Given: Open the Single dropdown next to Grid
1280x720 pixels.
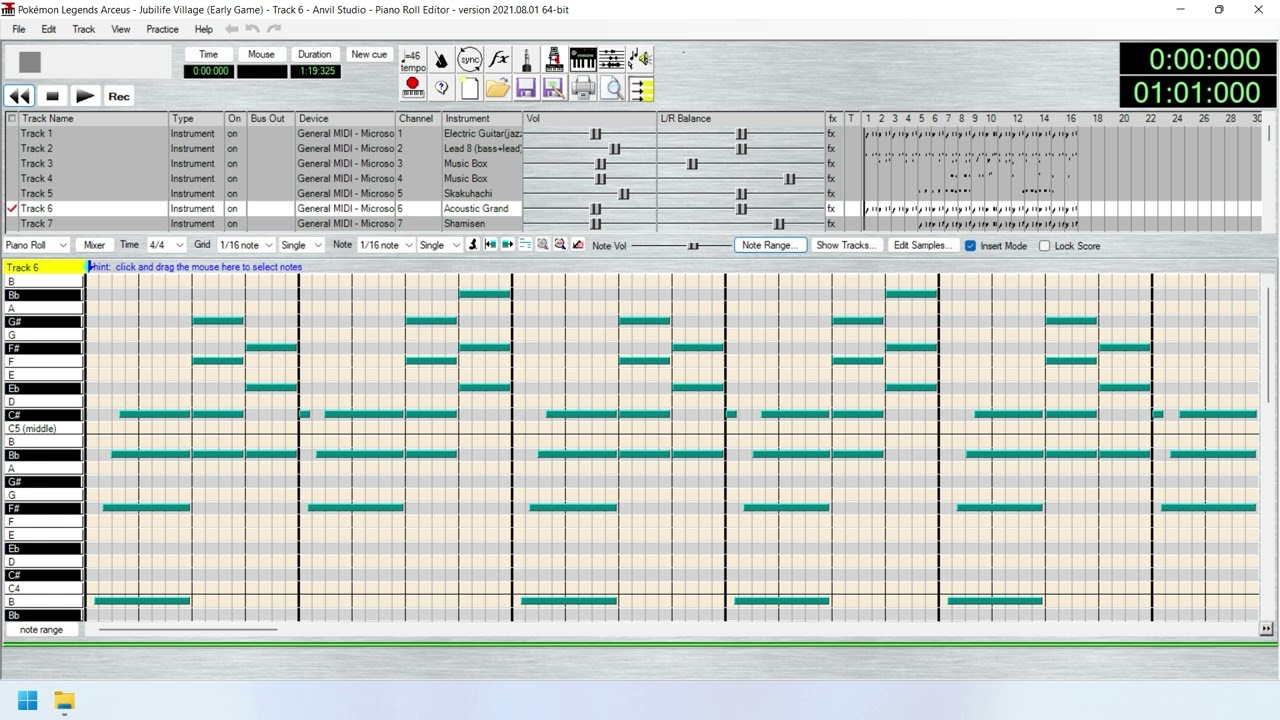Looking at the screenshot, I should (x=301, y=245).
